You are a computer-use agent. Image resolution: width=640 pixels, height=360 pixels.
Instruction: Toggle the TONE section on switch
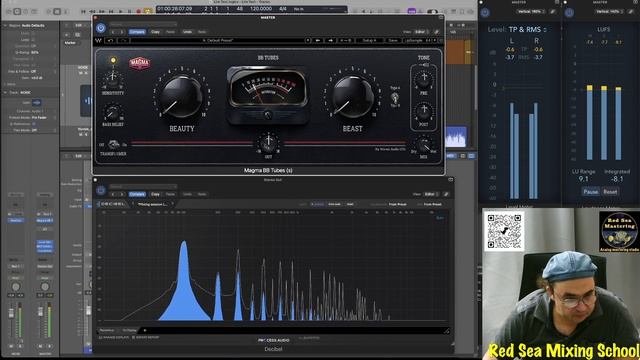(424, 64)
